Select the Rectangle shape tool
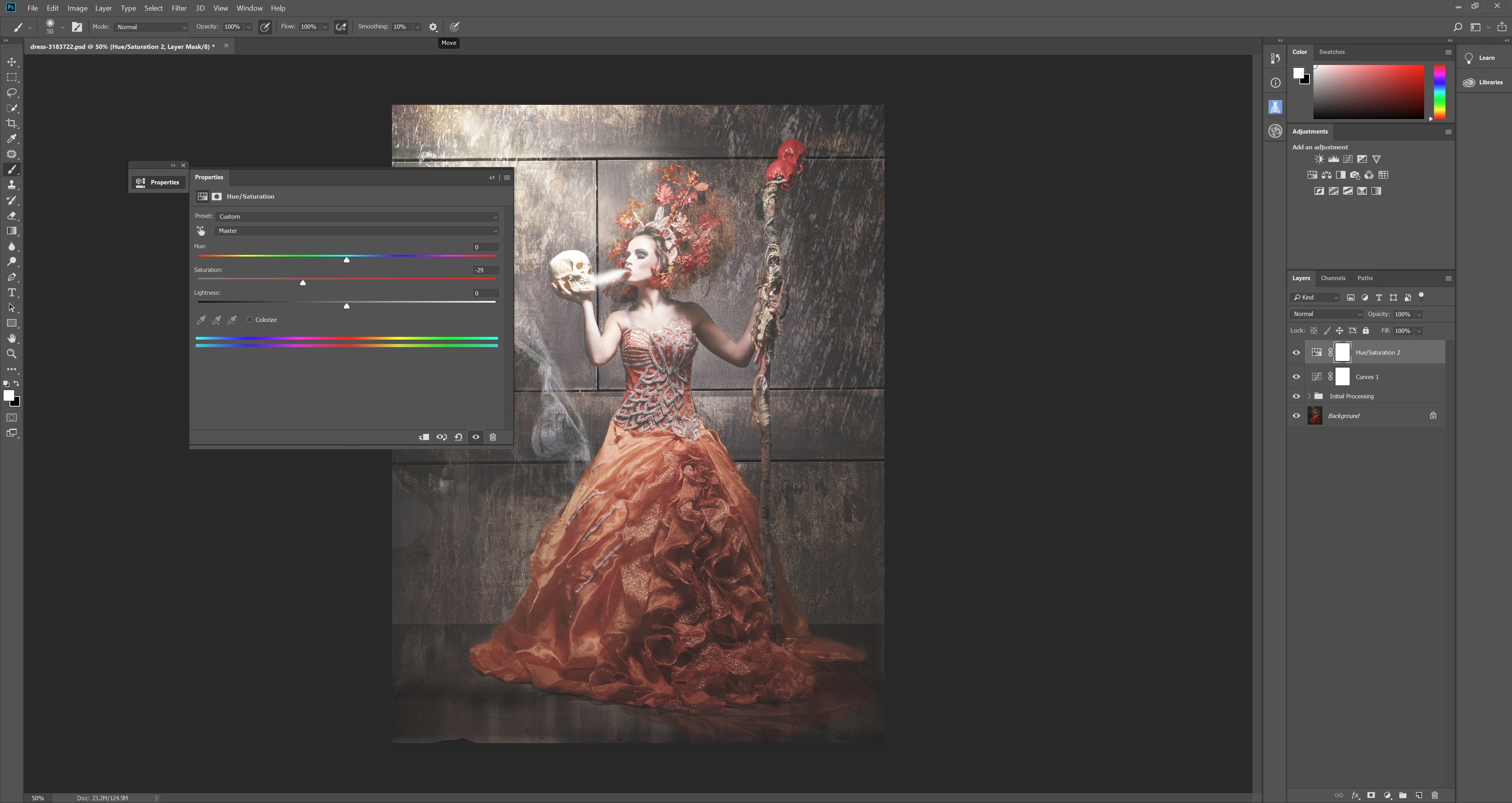The image size is (1512, 803). [12, 323]
